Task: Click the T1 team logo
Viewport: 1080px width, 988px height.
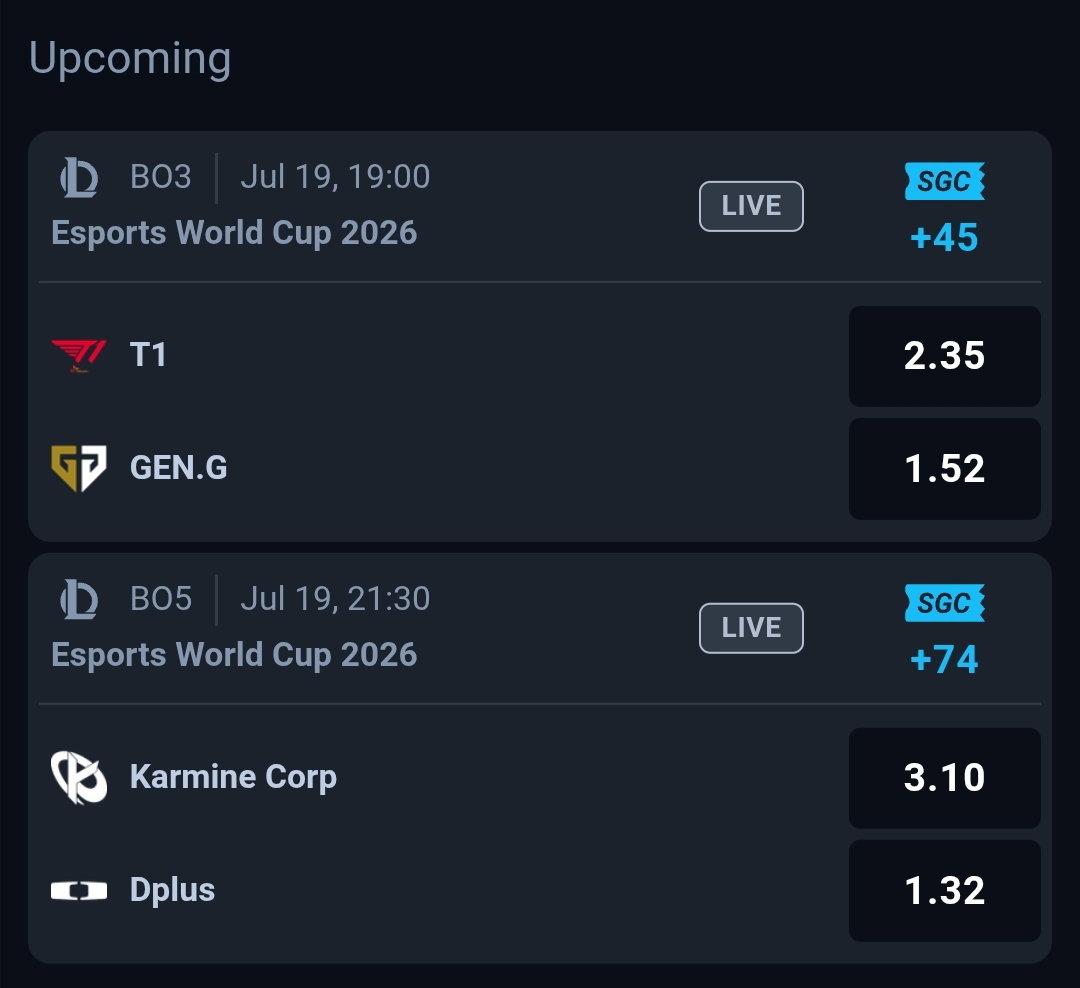Action: 79,356
